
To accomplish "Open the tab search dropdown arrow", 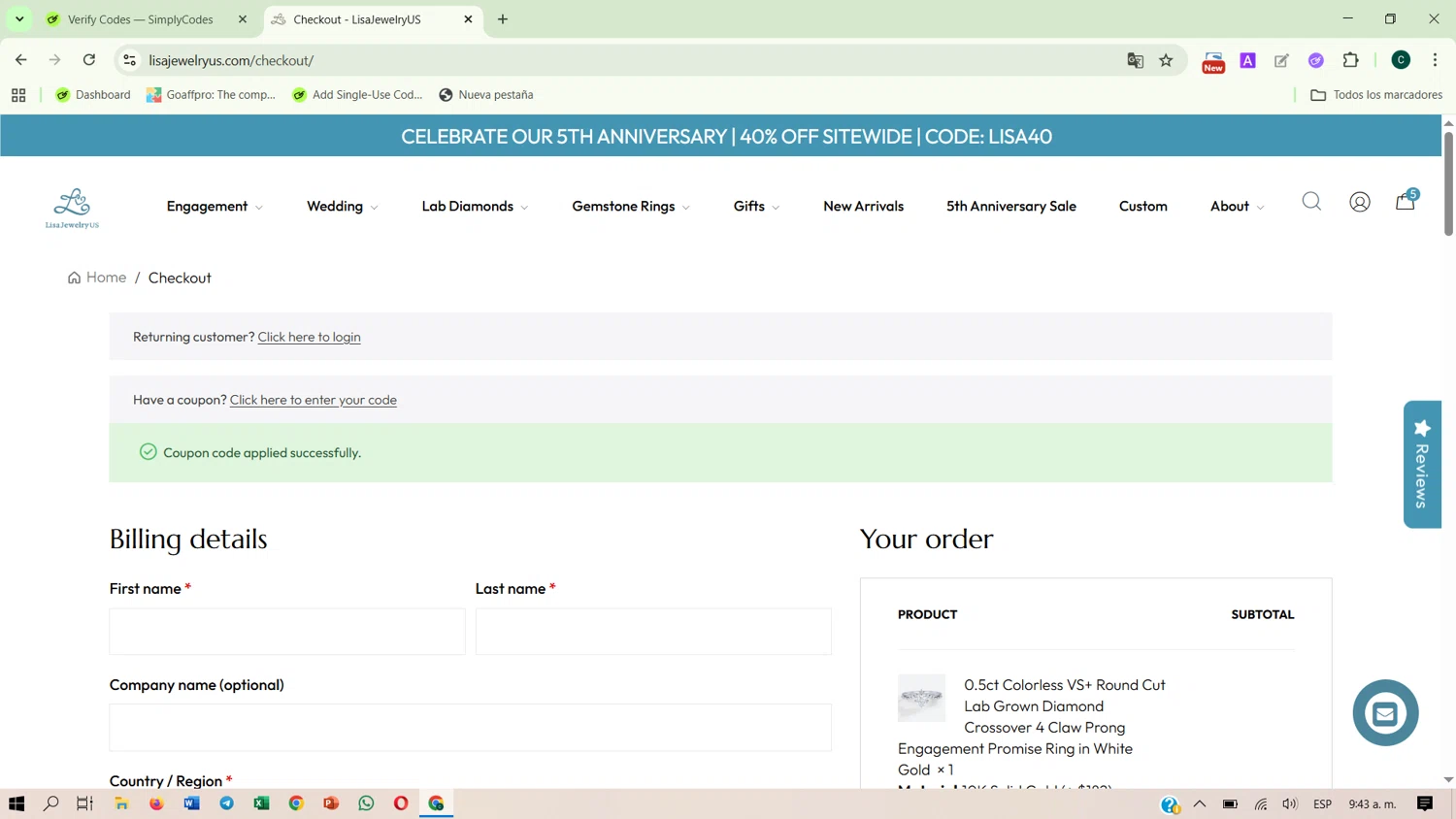I will (x=19, y=19).
